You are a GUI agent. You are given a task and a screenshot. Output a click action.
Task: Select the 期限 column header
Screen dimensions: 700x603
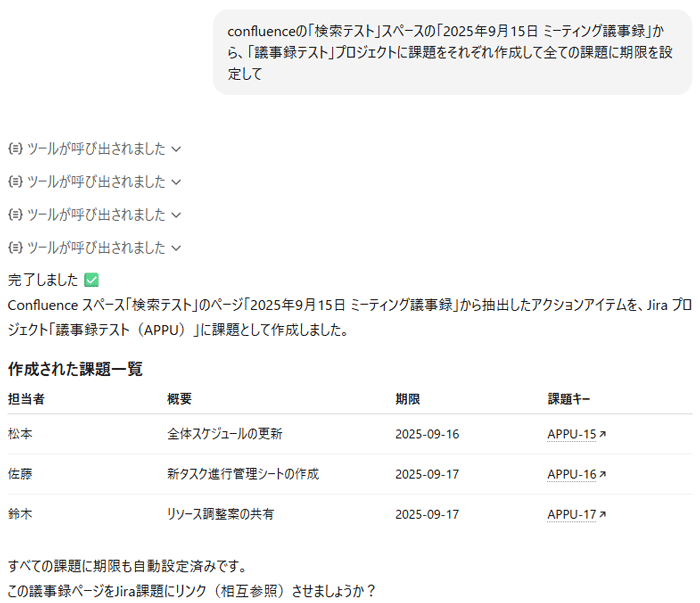click(x=408, y=399)
